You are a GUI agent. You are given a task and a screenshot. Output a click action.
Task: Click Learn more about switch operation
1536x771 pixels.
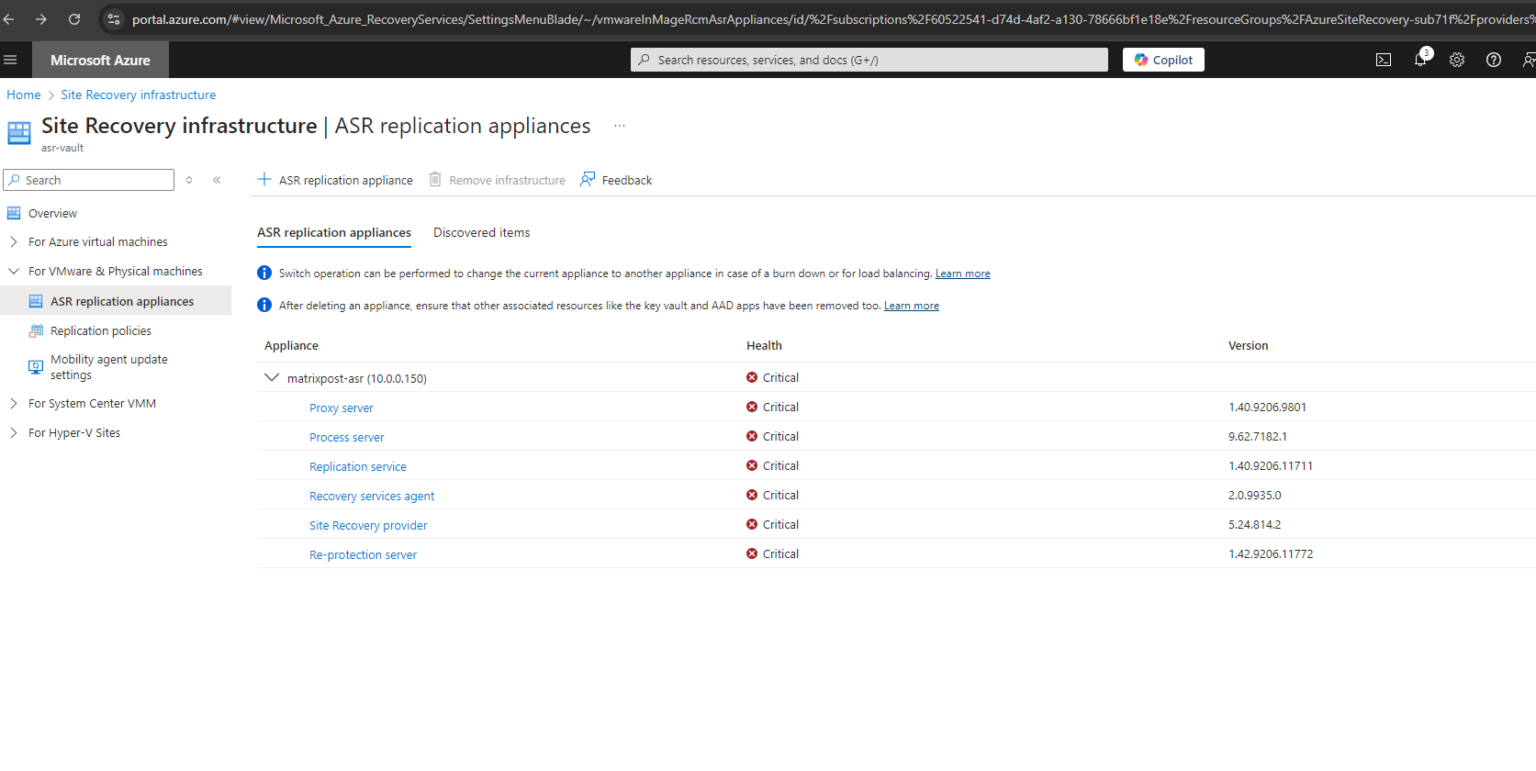[963, 273]
